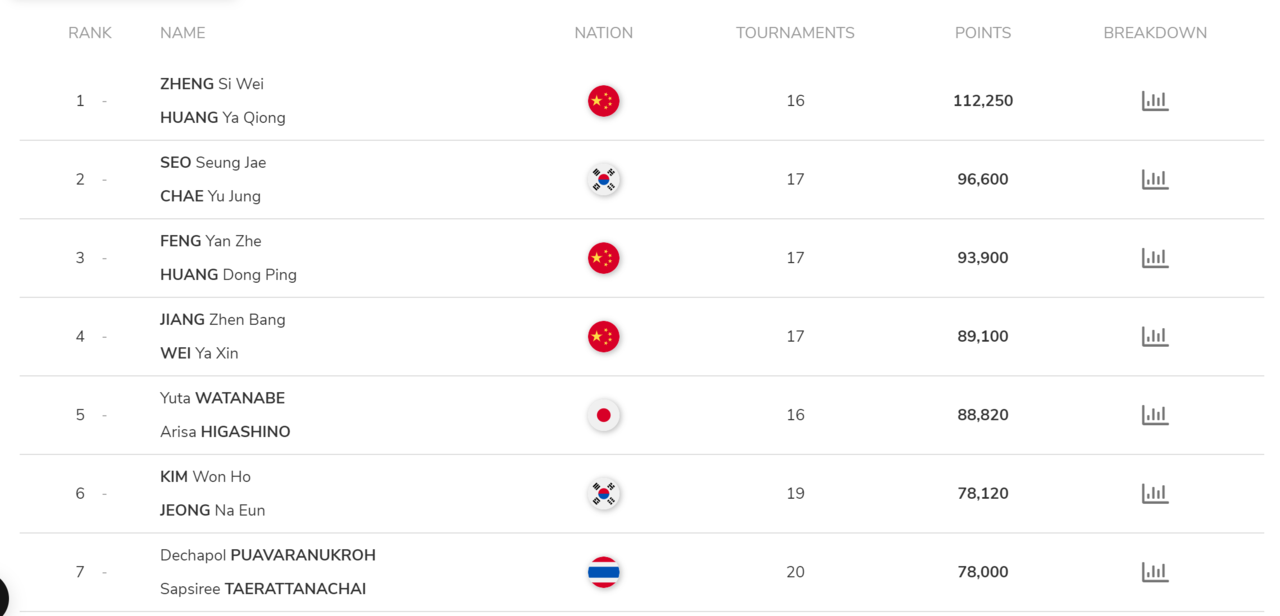Click Japan flag in rank 5 row
The height and width of the screenshot is (616, 1280).
604,415
